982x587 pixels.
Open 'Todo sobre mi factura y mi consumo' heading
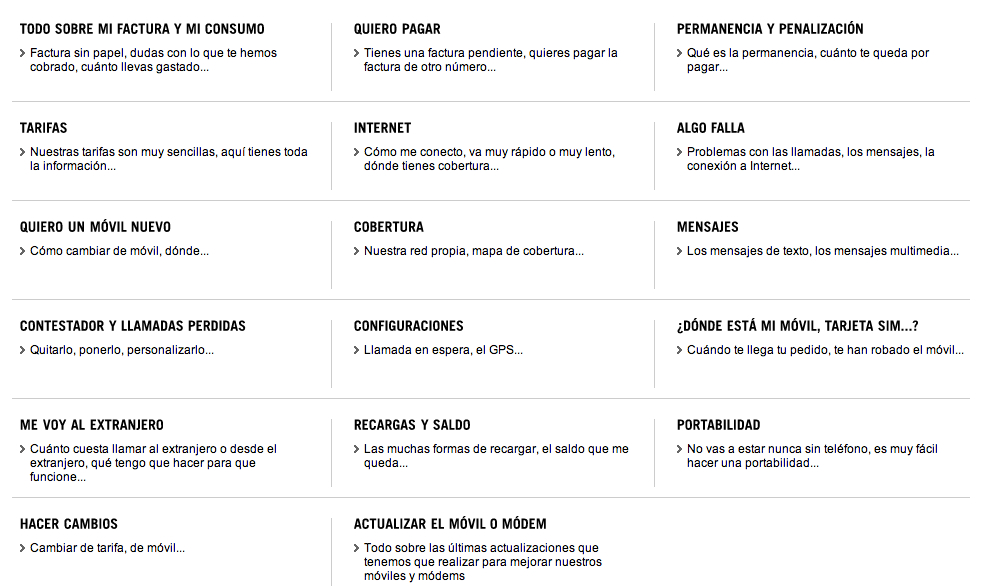tap(142, 29)
